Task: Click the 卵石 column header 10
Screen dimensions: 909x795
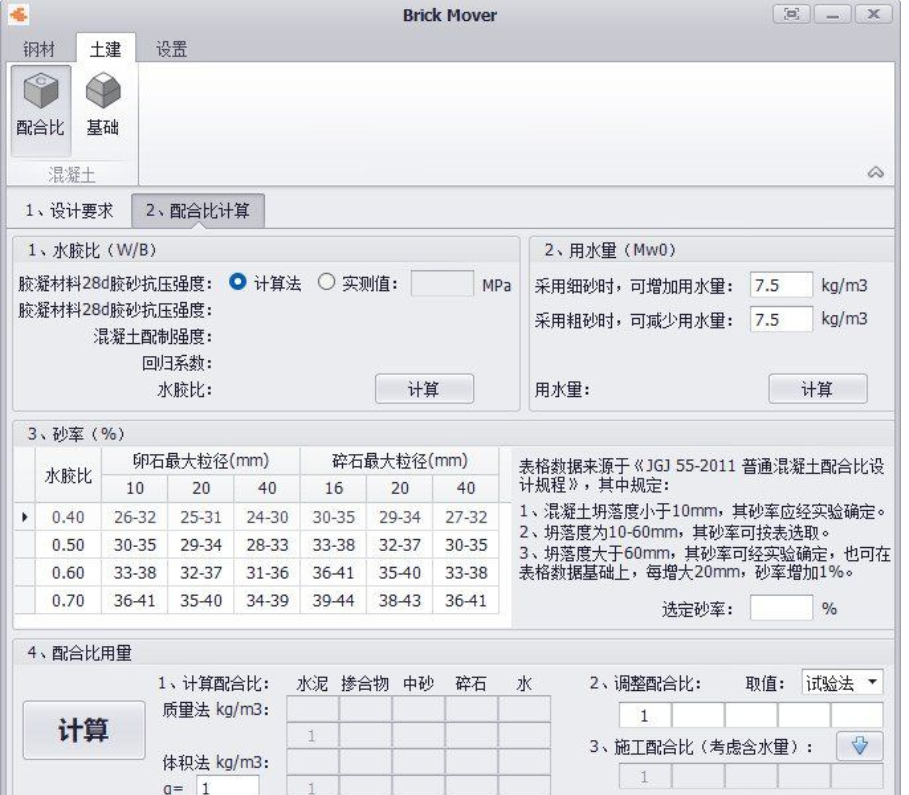Action: coord(134,488)
